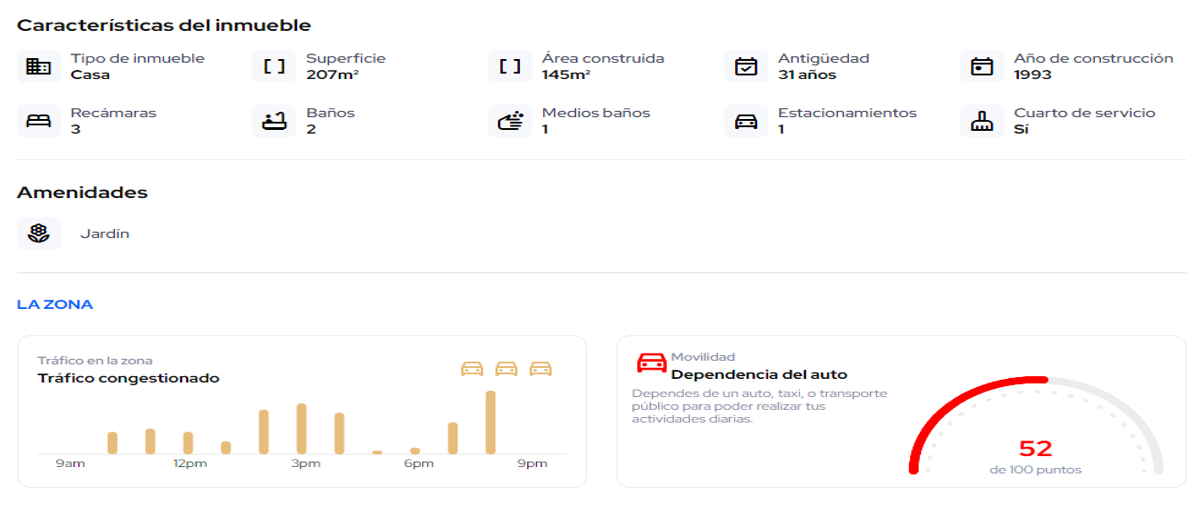Click the tallest traffic bar before 9pm
Screen dimensions: 1200x507
[x=491, y=422]
